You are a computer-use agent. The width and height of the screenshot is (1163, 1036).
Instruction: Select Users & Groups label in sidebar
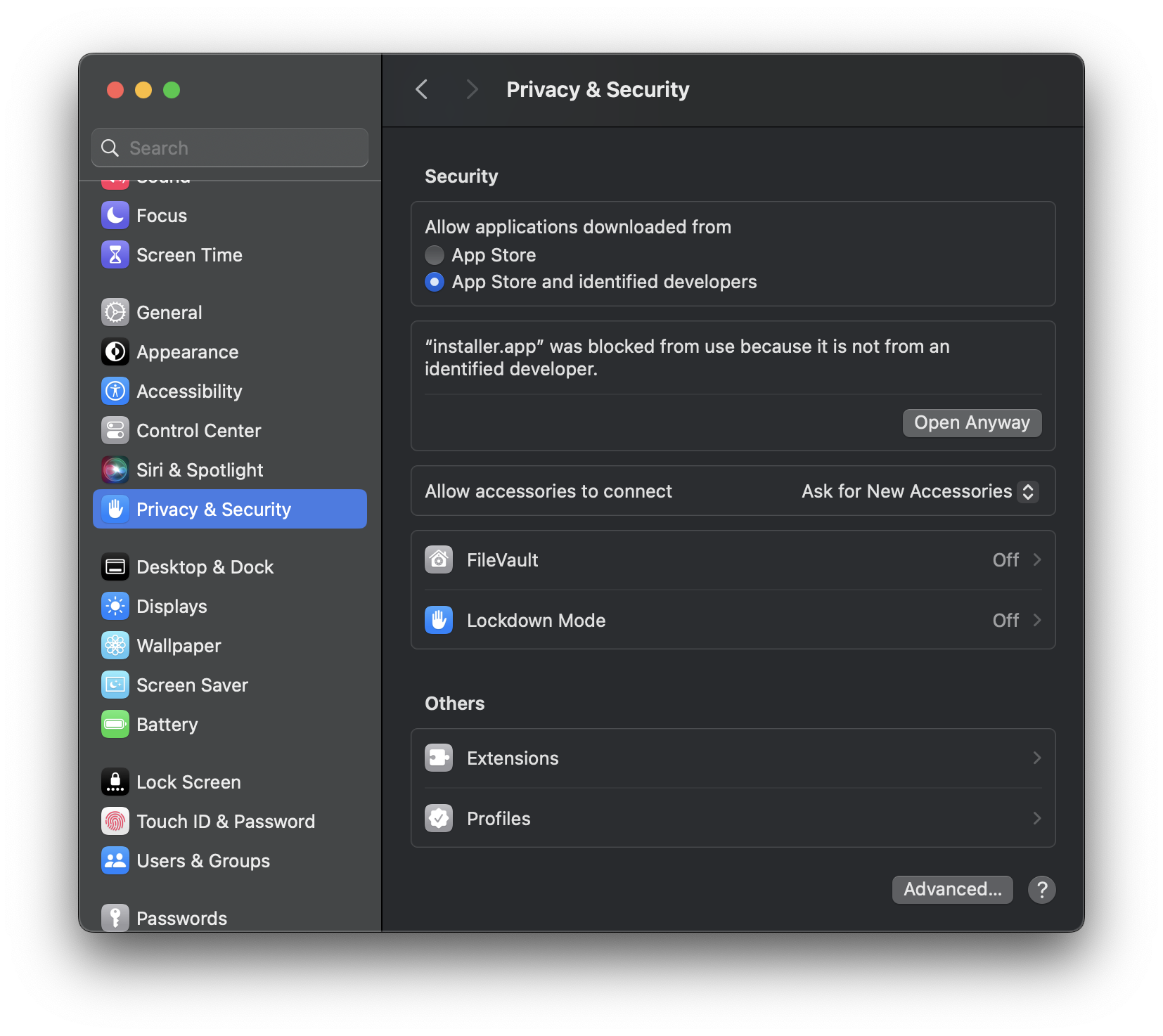(203, 860)
